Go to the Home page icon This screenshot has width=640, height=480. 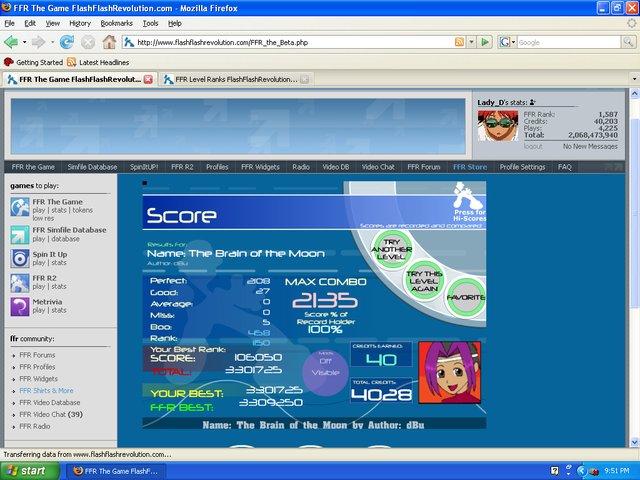coord(109,42)
